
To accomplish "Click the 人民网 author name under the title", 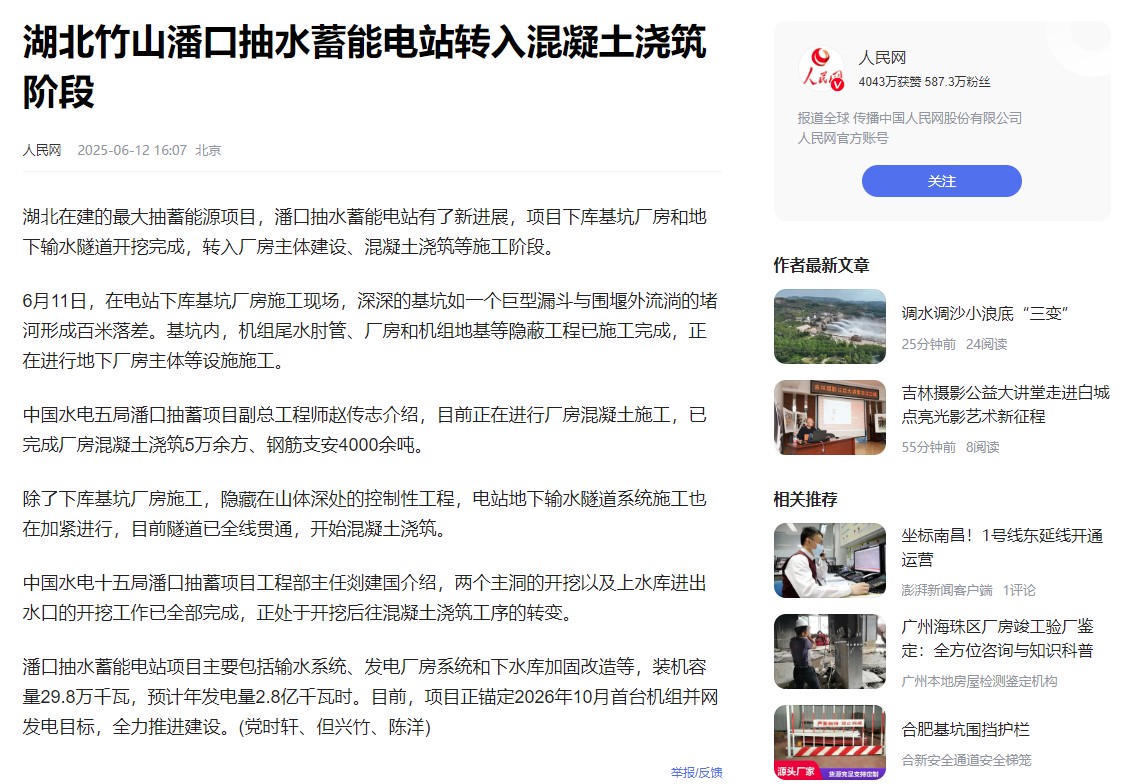I will pos(42,150).
